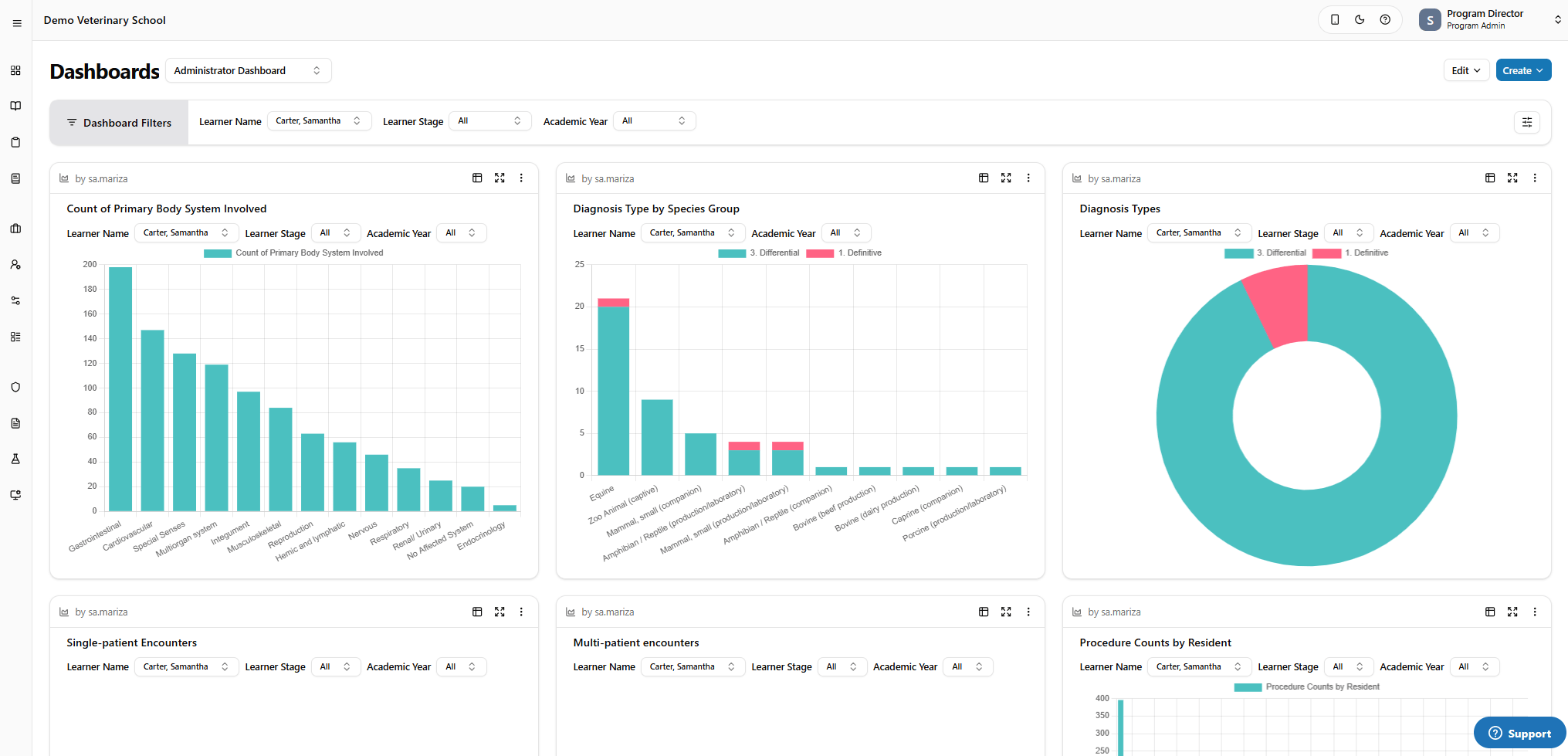The image size is (1568, 756).
Task: Show table view for Multi-patient encounters card
Action: pos(984,612)
